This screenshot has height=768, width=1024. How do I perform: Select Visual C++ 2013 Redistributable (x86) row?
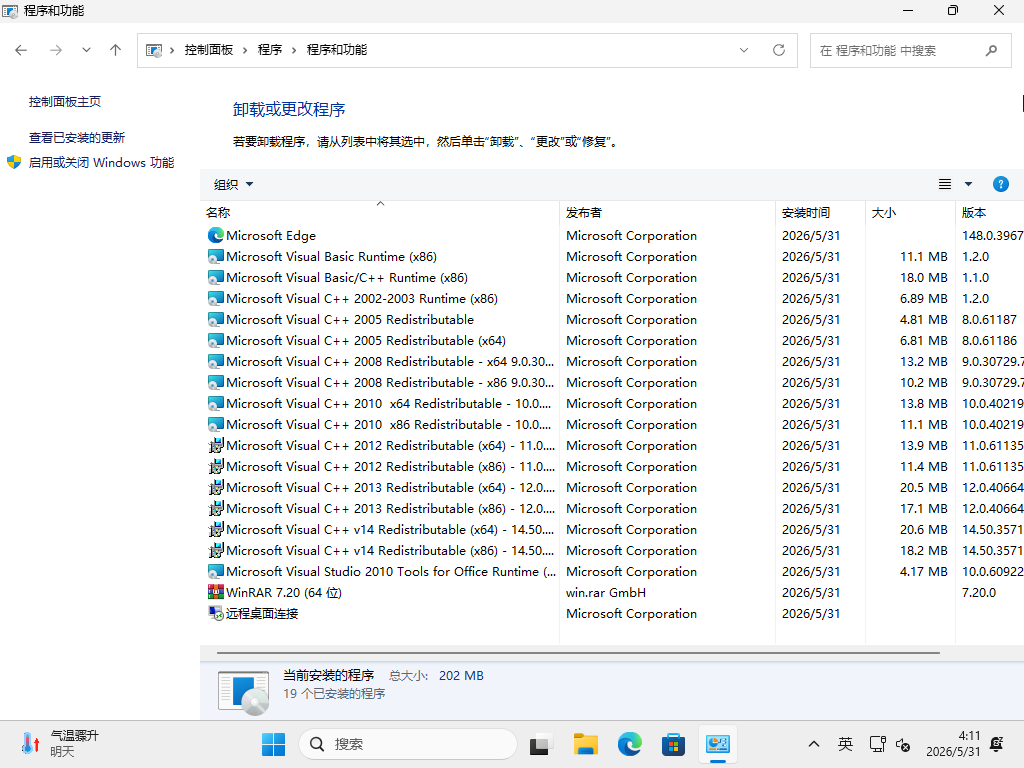(612, 509)
